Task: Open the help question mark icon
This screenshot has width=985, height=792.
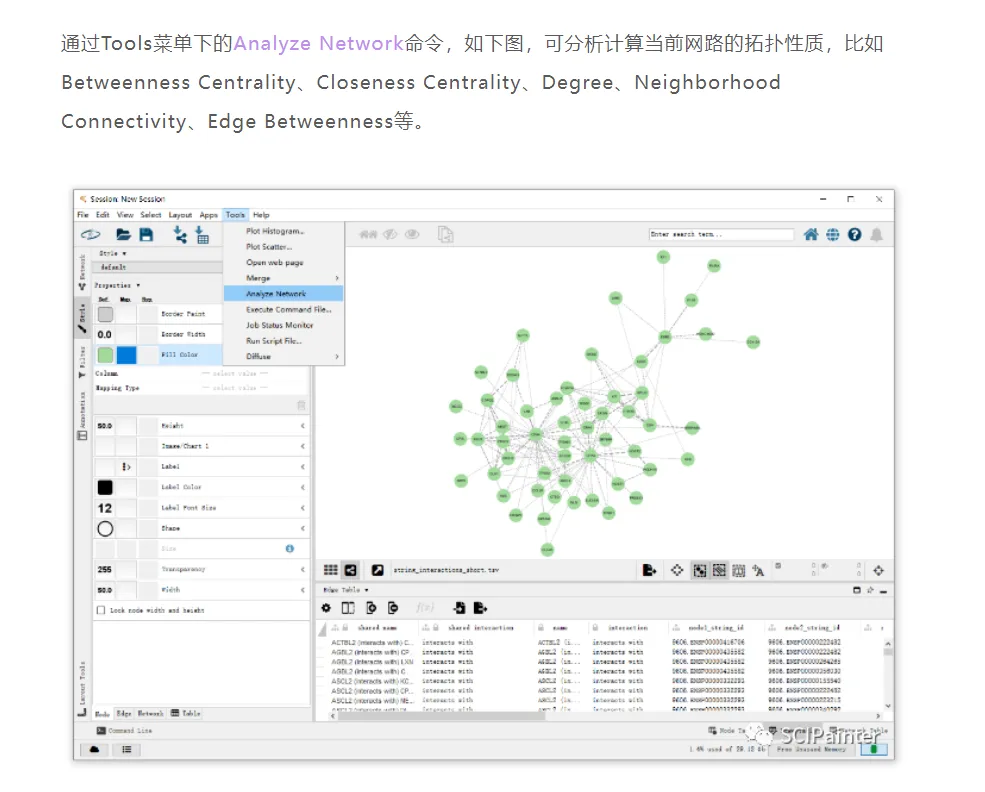Action: [x=854, y=234]
